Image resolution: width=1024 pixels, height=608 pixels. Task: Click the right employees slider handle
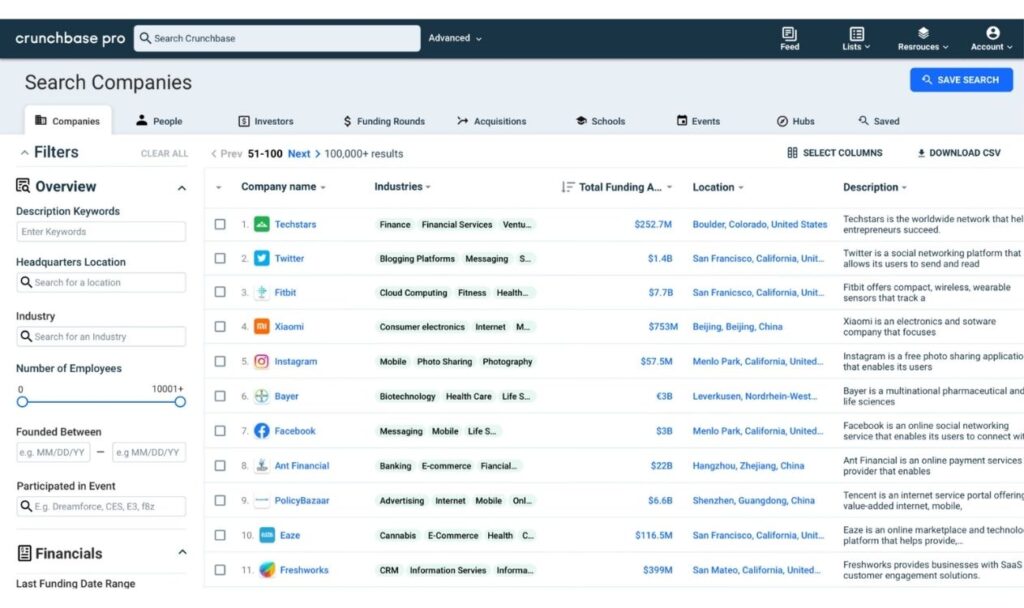[x=180, y=402]
